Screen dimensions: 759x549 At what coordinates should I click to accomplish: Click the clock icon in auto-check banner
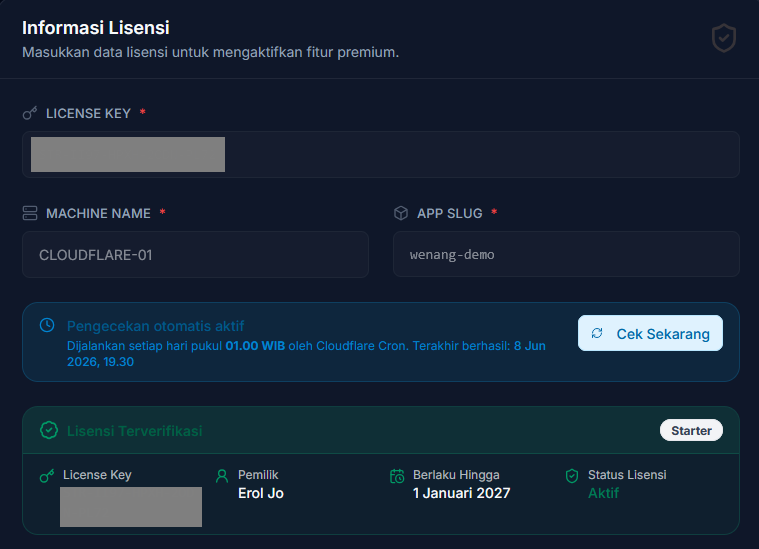point(47,325)
